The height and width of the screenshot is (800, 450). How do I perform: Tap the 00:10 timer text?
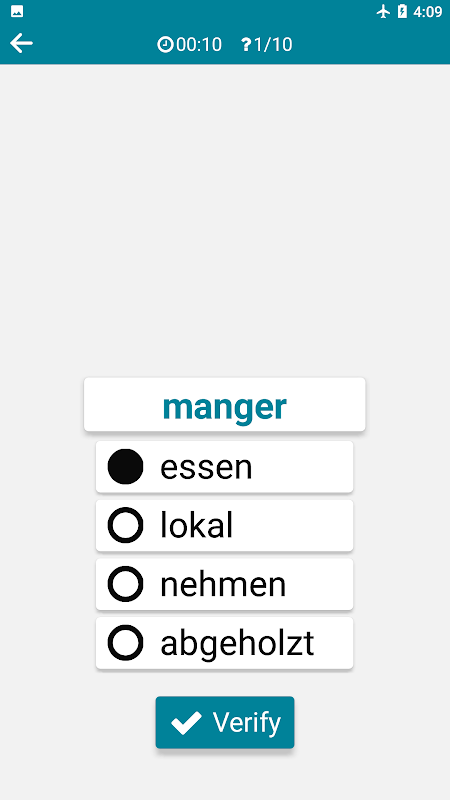tap(199, 45)
